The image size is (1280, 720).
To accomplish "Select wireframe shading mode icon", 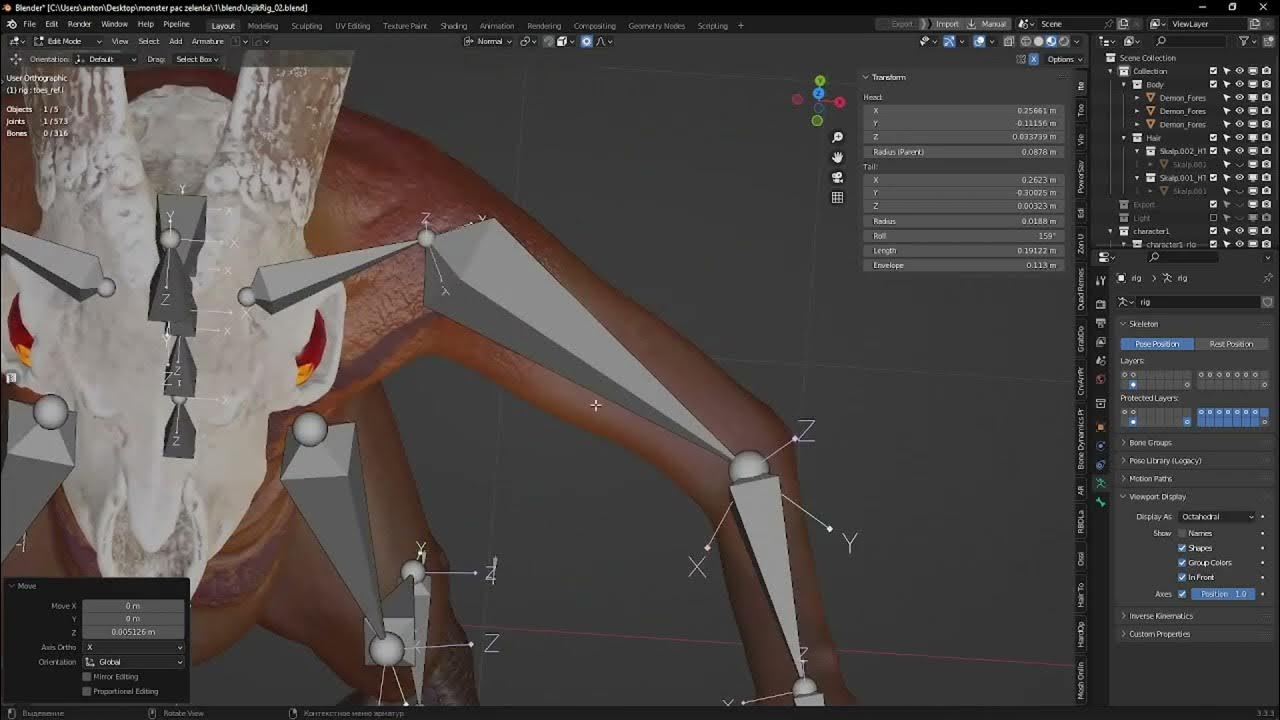I will [x=1026, y=41].
